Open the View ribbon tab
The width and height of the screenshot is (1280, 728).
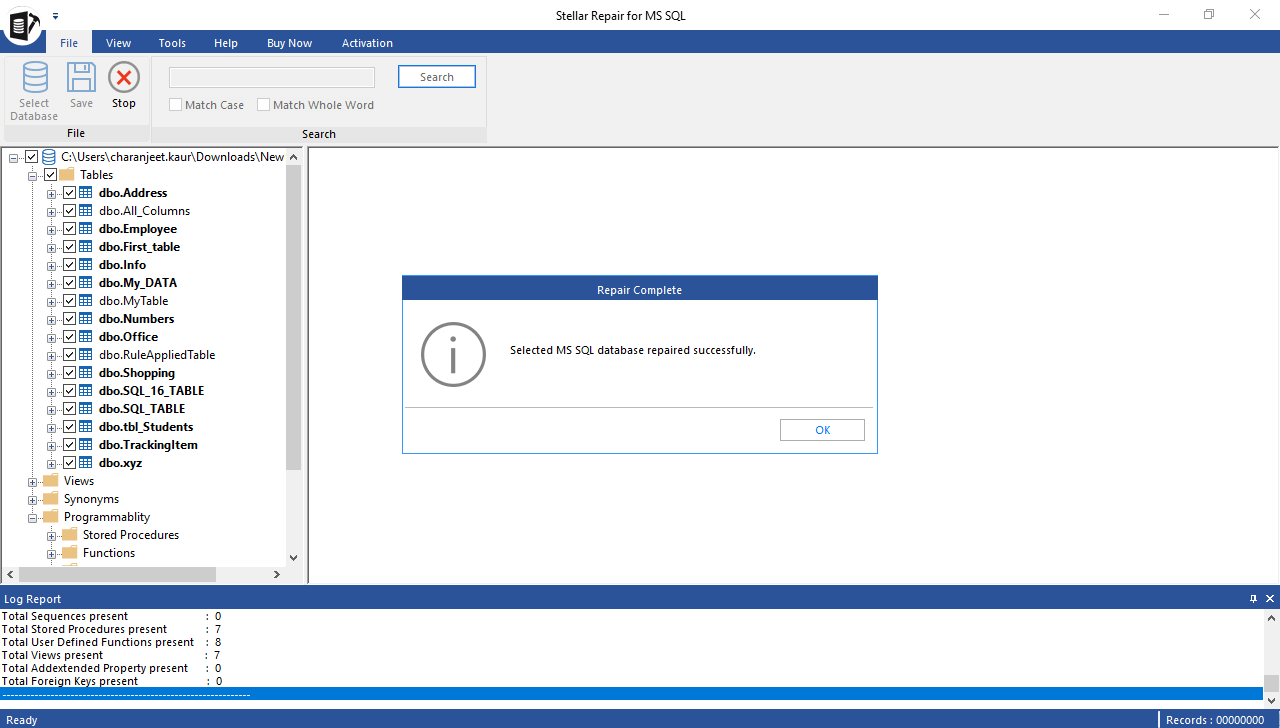coord(119,43)
